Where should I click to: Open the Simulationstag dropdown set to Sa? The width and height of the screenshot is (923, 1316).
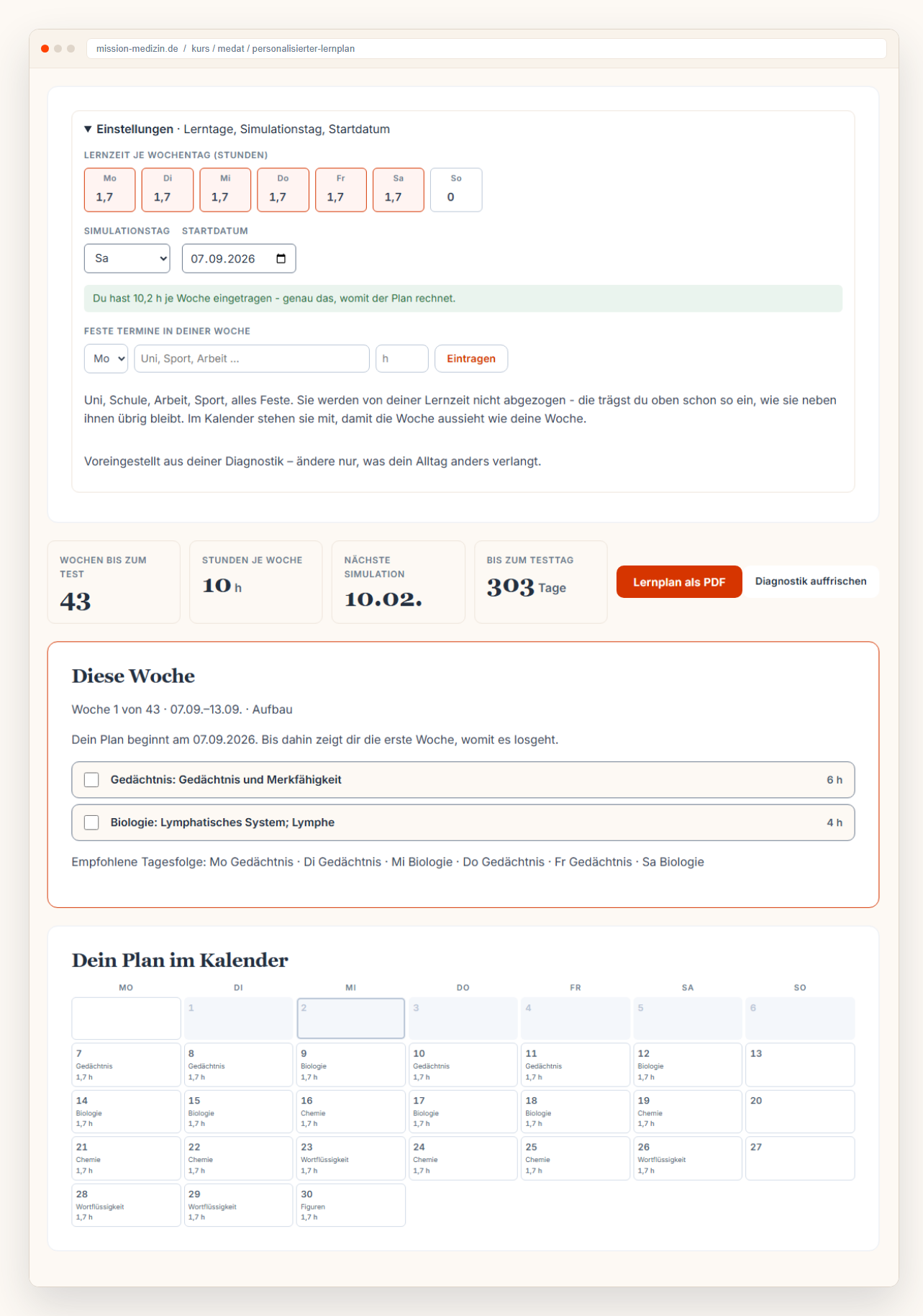point(127,258)
